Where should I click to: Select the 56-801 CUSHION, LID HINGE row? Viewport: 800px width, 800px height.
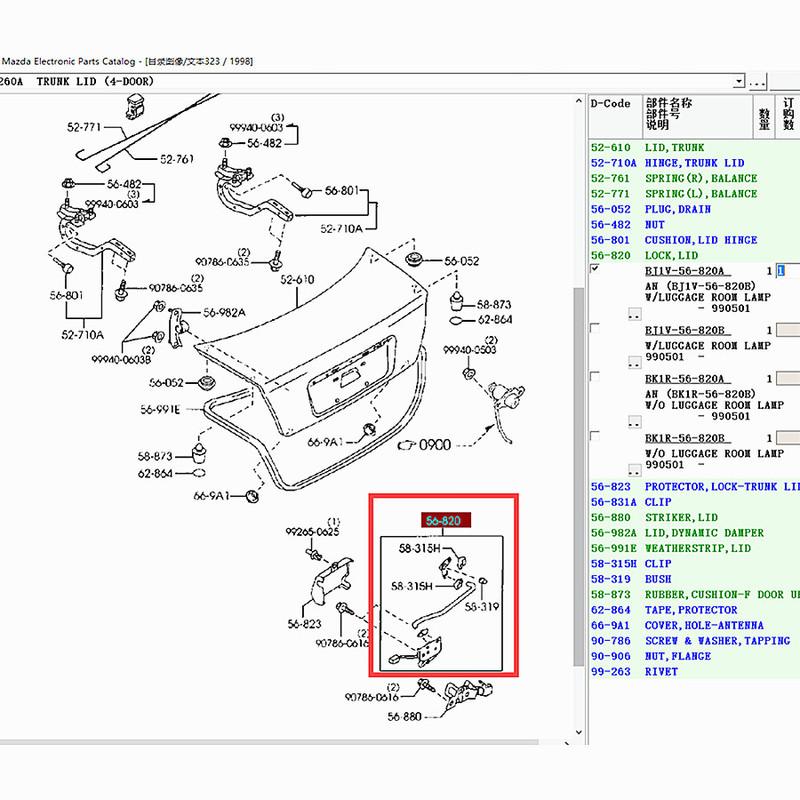coord(694,240)
